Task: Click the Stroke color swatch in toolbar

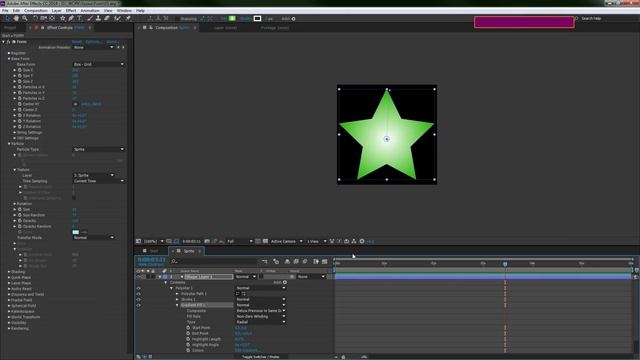Action: 258,18
